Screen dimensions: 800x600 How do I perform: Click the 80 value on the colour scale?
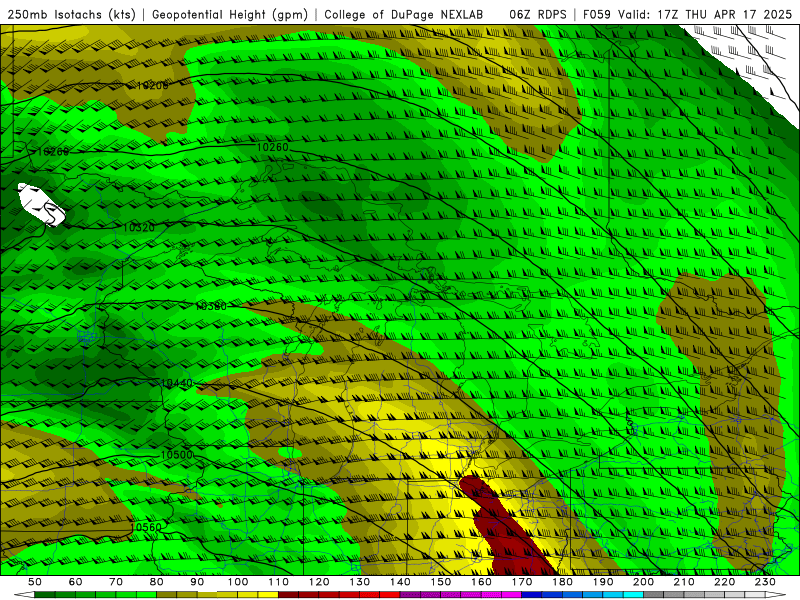[x=157, y=582]
